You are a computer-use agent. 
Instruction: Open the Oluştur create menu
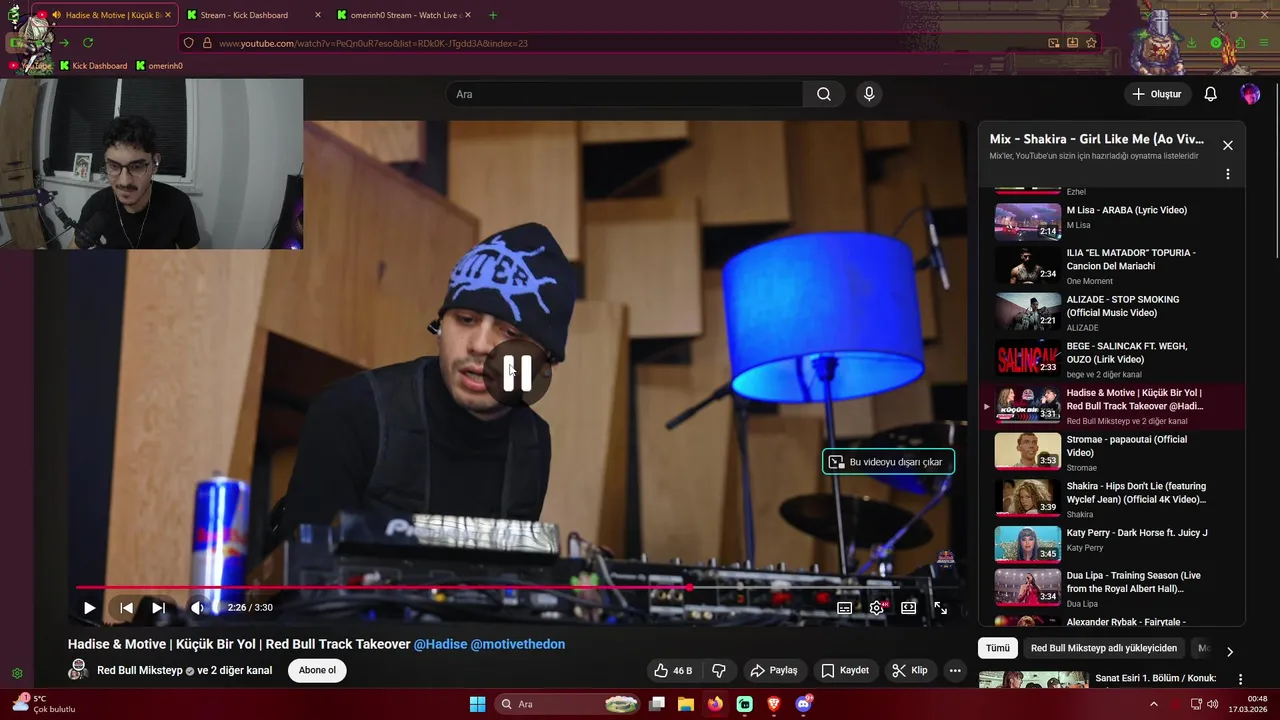pyautogui.click(x=1156, y=94)
